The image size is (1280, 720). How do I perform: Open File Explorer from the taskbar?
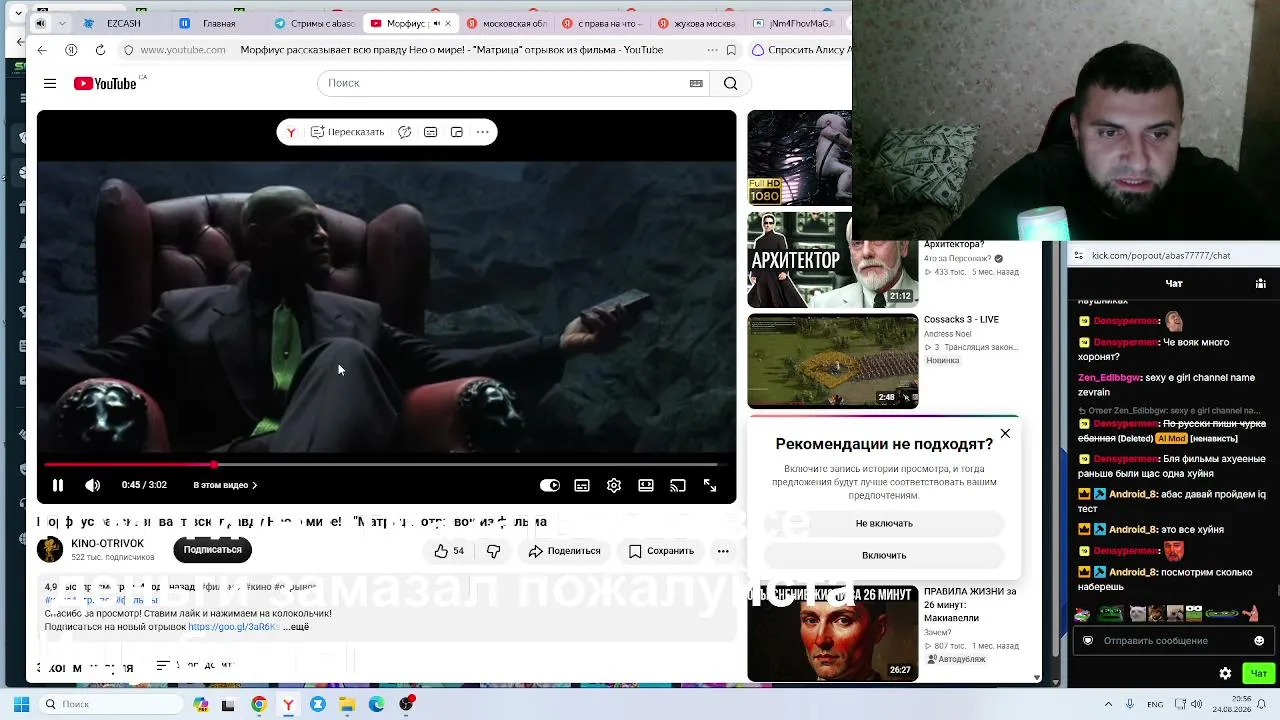click(347, 704)
